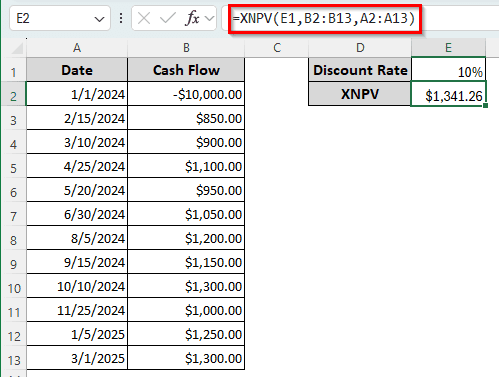The height and width of the screenshot is (377, 499).
Task: Click the cash flow cell $950.00
Action: [x=186, y=190]
